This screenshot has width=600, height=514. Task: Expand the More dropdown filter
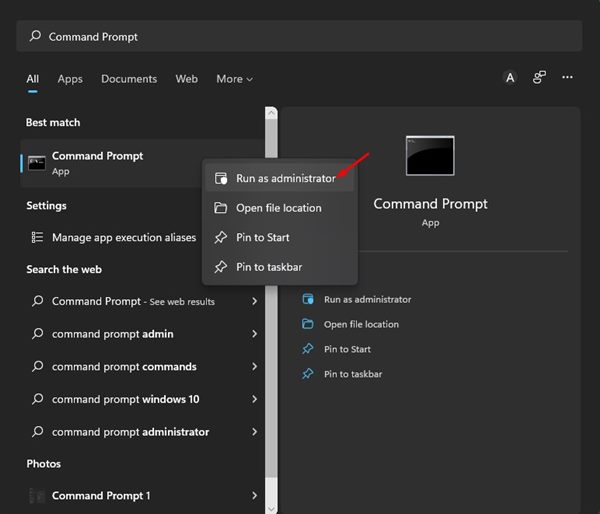[x=234, y=79]
